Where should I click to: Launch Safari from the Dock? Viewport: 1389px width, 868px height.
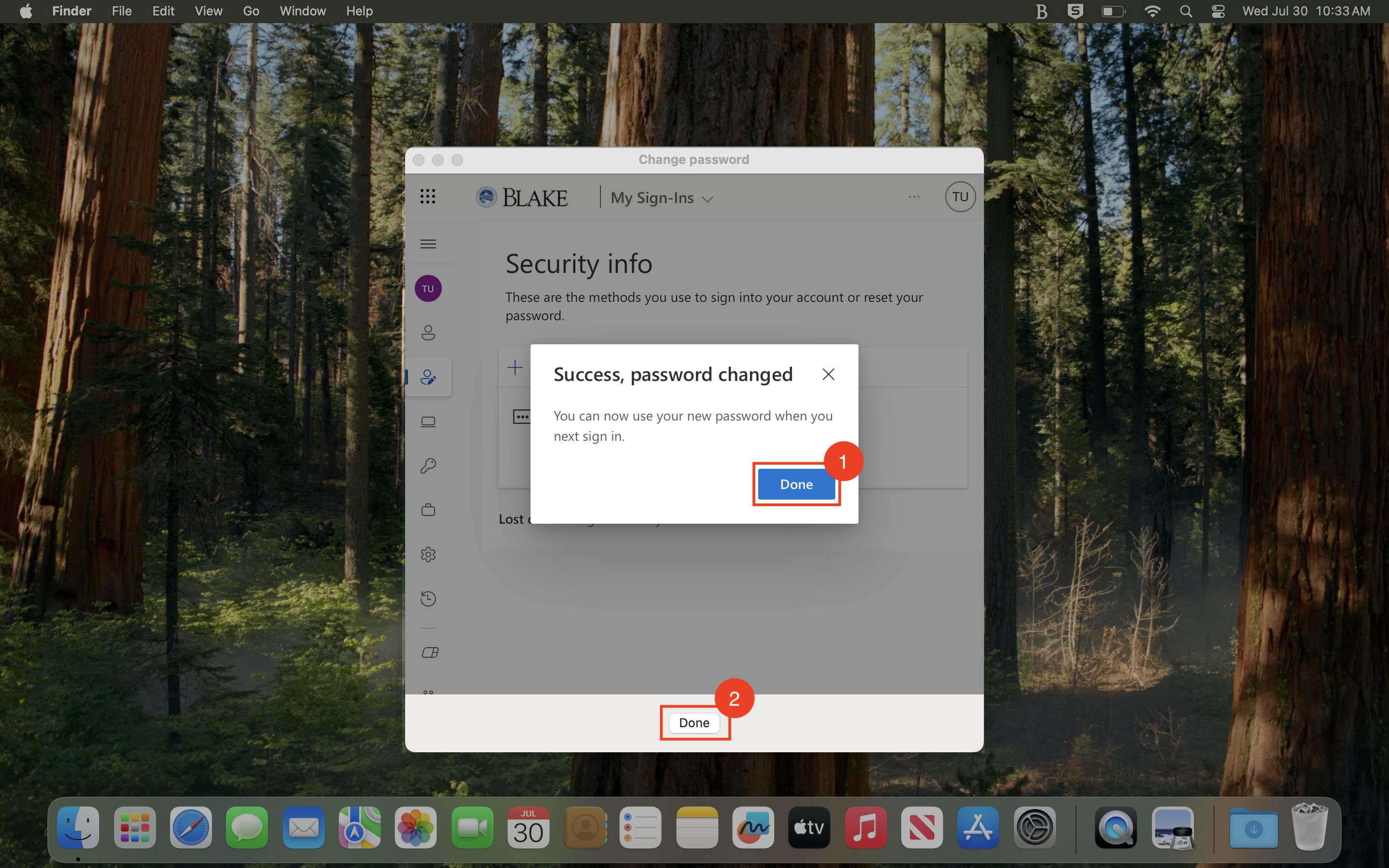[x=191, y=827]
